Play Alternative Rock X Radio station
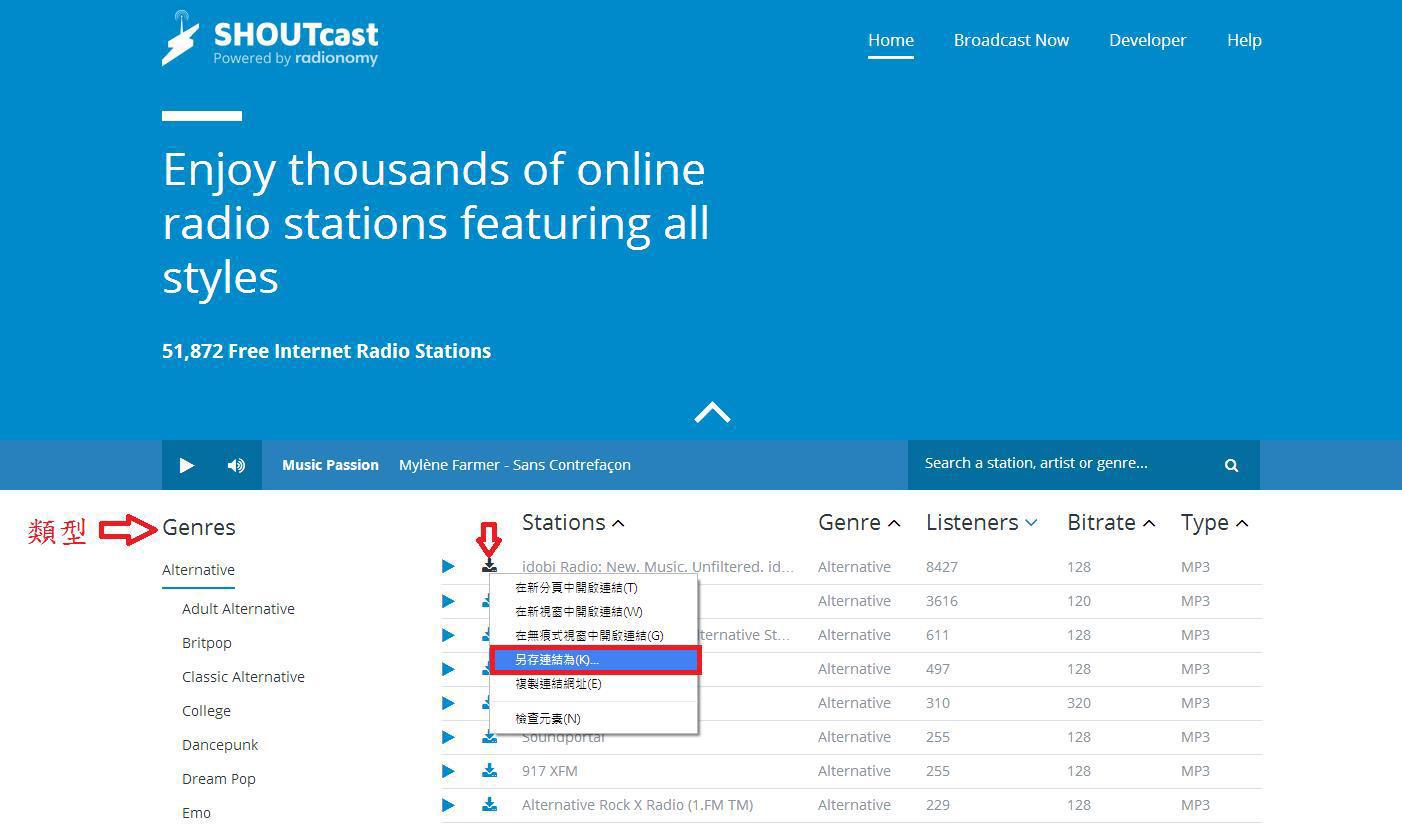The image size is (1402, 826). coord(448,805)
